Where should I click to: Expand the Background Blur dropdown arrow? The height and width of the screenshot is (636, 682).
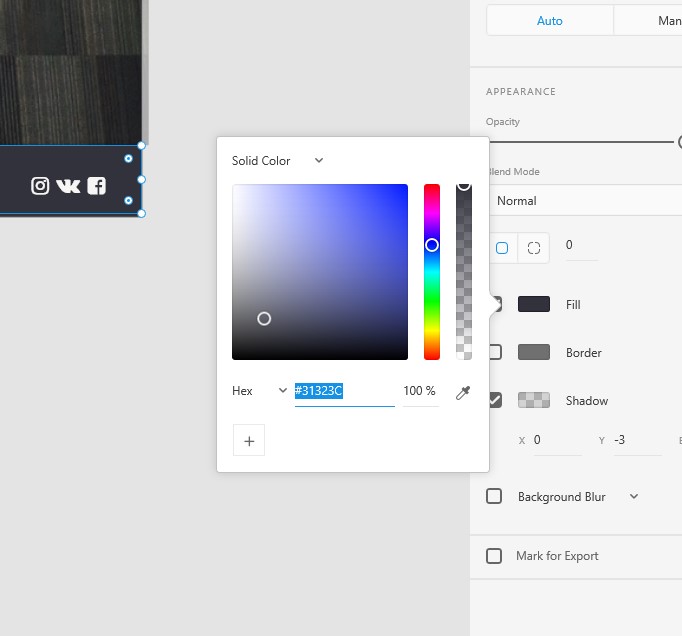click(634, 496)
